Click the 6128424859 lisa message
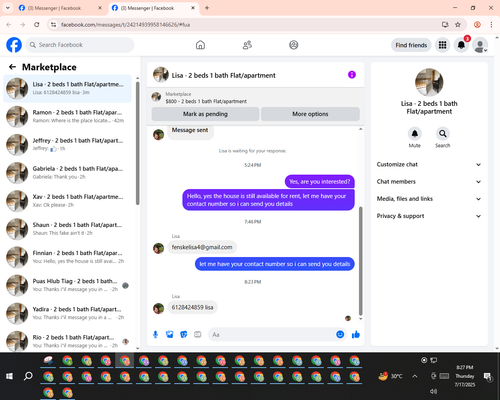The height and width of the screenshot is (400, 500). [x=192, y=307]
